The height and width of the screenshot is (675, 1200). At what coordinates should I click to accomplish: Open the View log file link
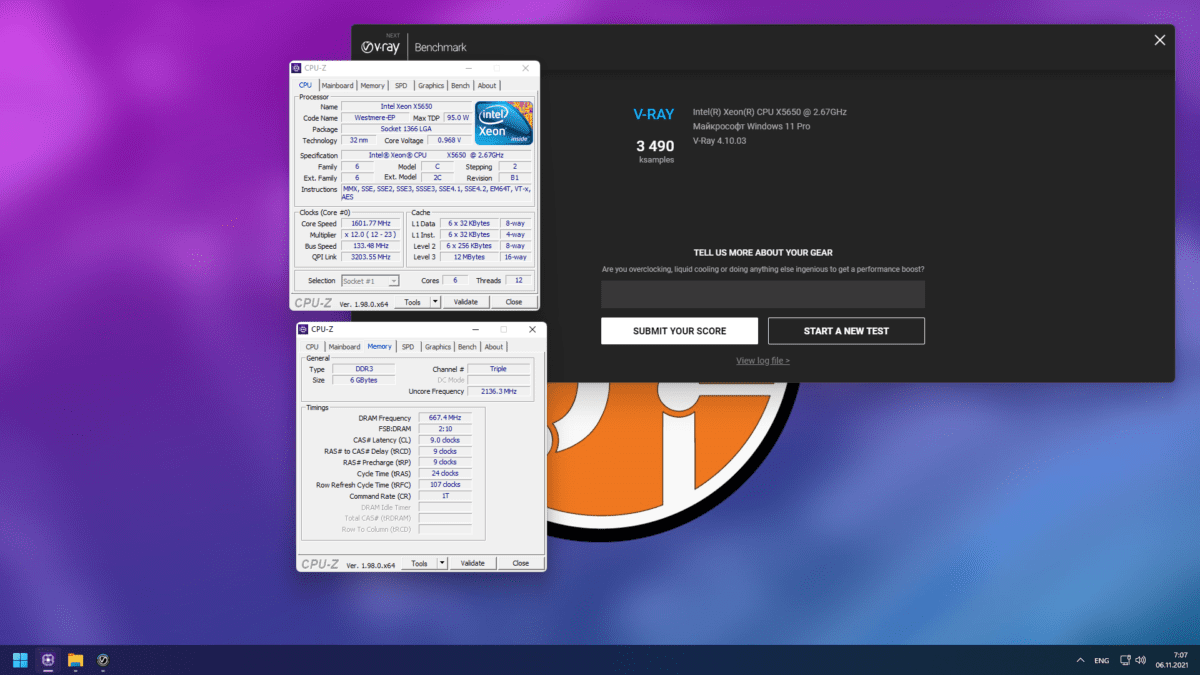[763, 361]
